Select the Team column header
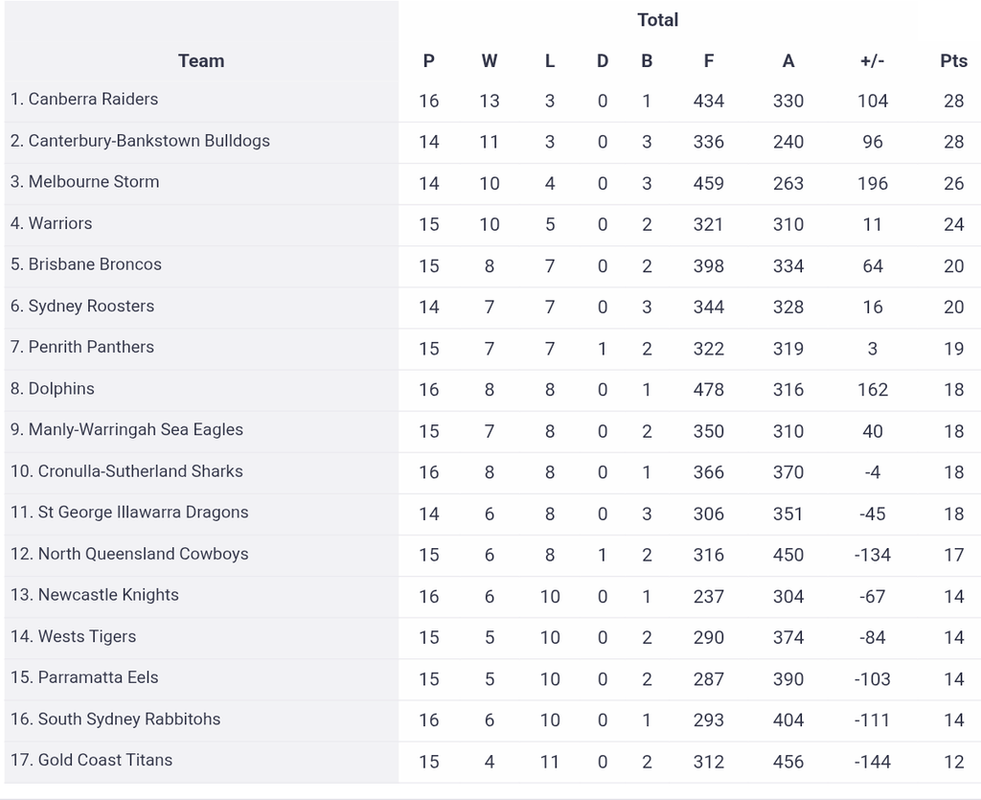 (x=201, y=61)
